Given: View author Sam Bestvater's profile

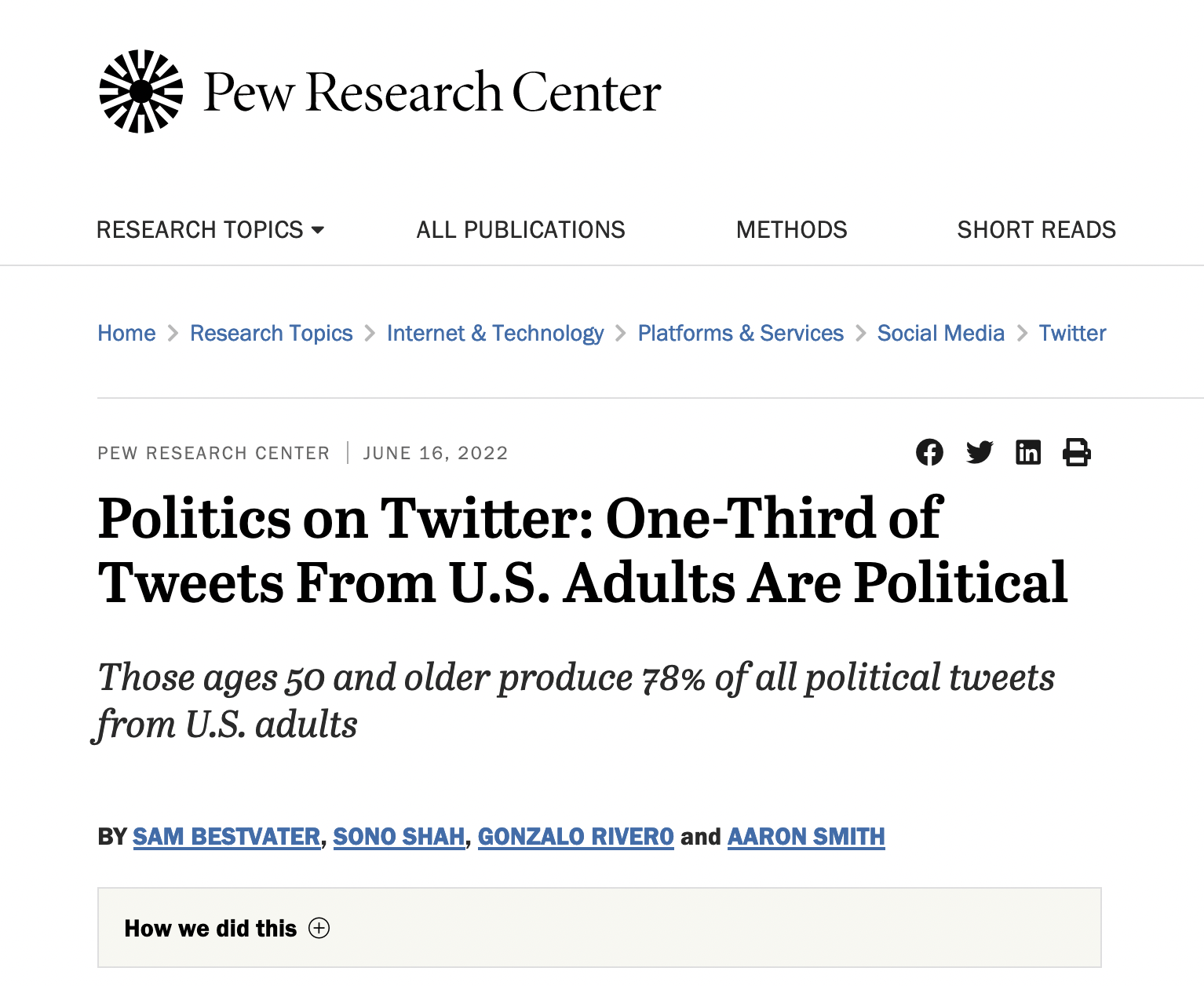Looking at the screenshot, I should click(226, 836).
